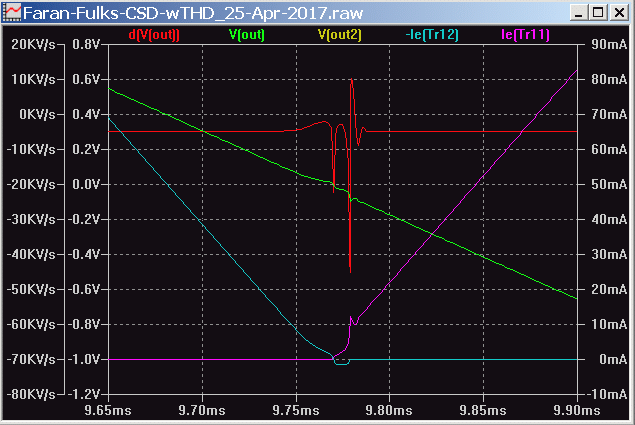Screen dimensions: 635x425
Task: Click the 0KV/s left axis label
Action: pos(37,114)
